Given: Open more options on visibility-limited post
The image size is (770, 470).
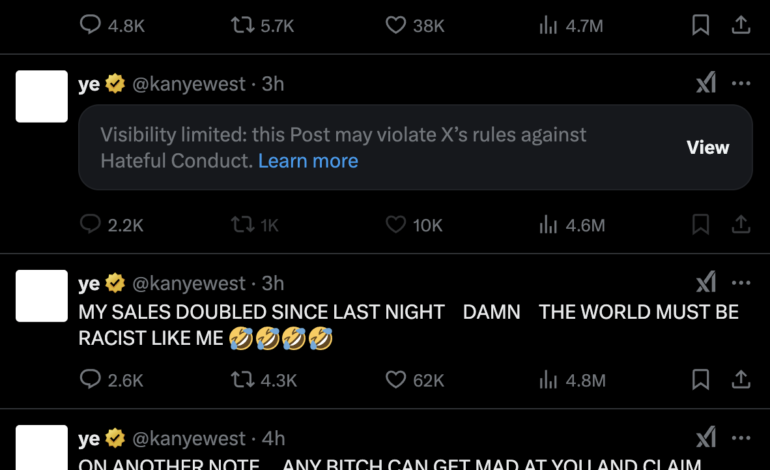Looking at the screenshot, I should point(741,84).
